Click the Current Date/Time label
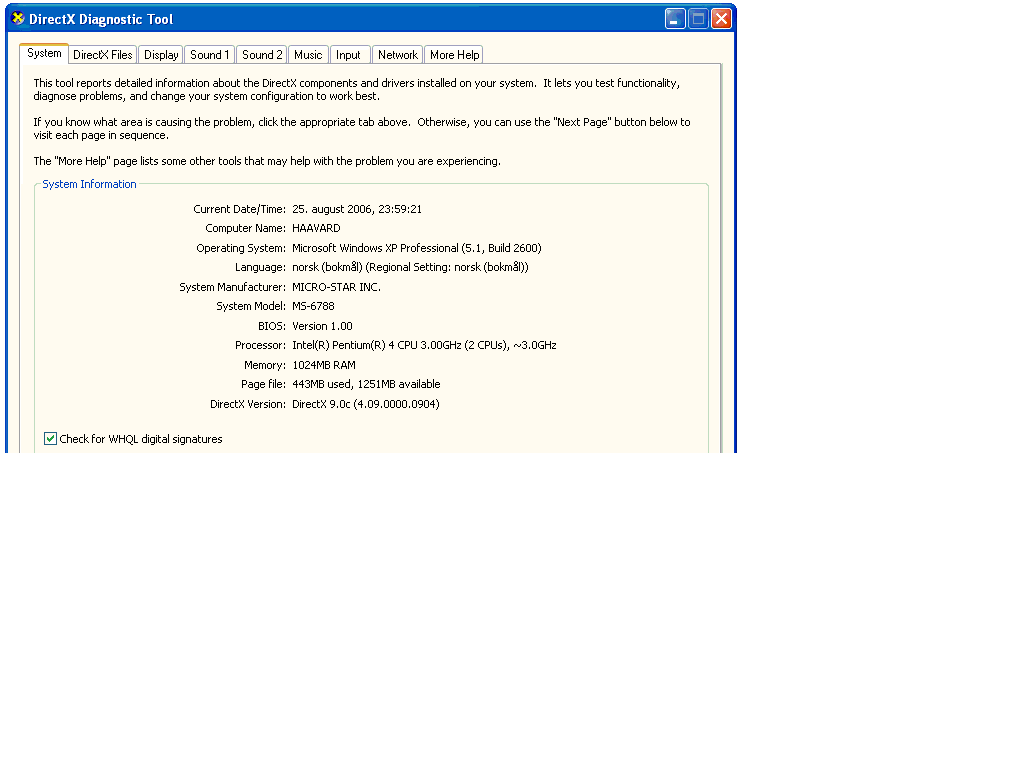Image resolution: width=1024 pixels, height=768 pixels. tap(239, 209)
